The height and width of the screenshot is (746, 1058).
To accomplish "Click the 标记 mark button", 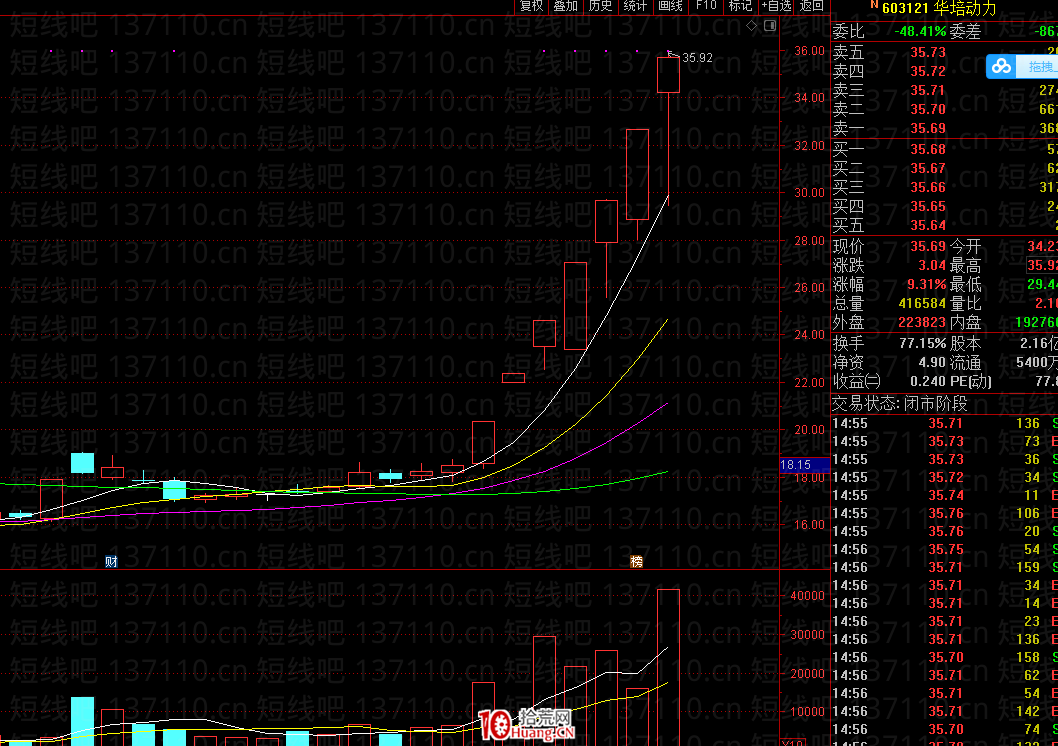I will pos(740,6).
